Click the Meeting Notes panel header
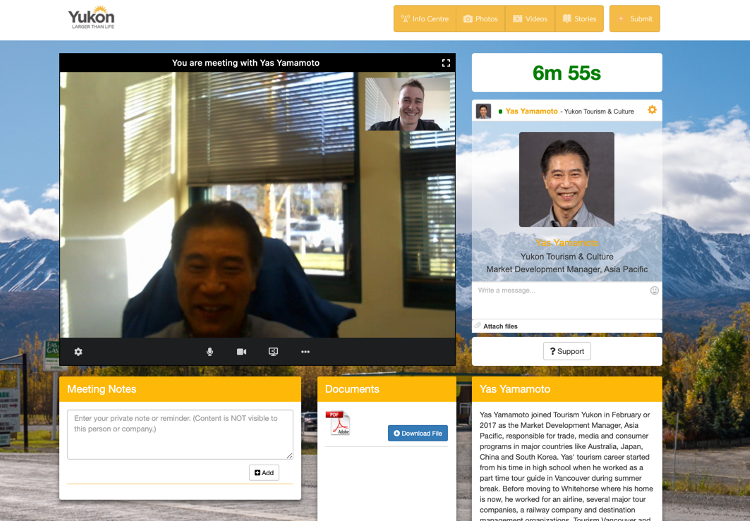 coord(180,389)
